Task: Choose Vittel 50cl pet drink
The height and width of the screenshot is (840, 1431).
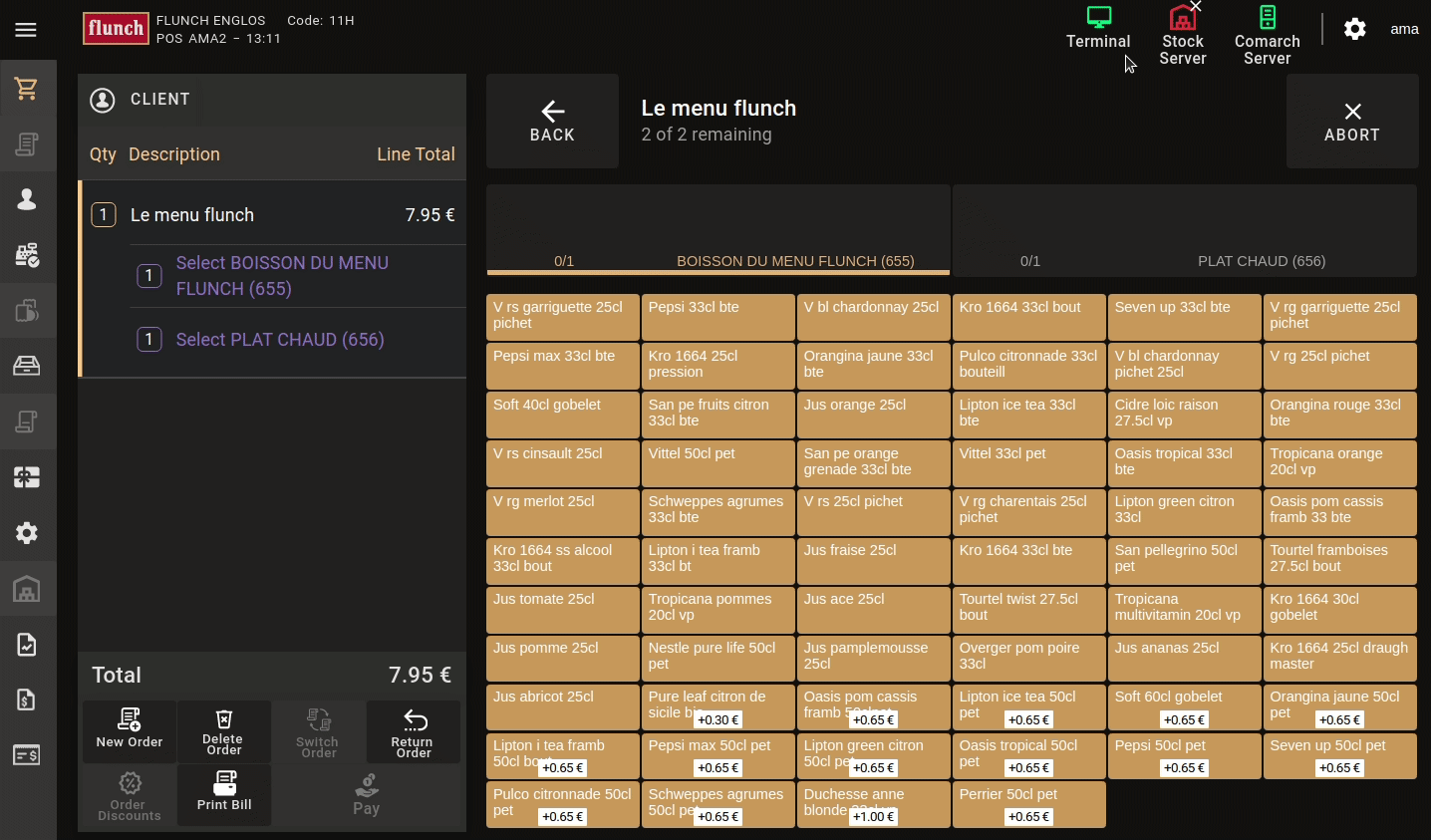Action: tap(718, 463)
